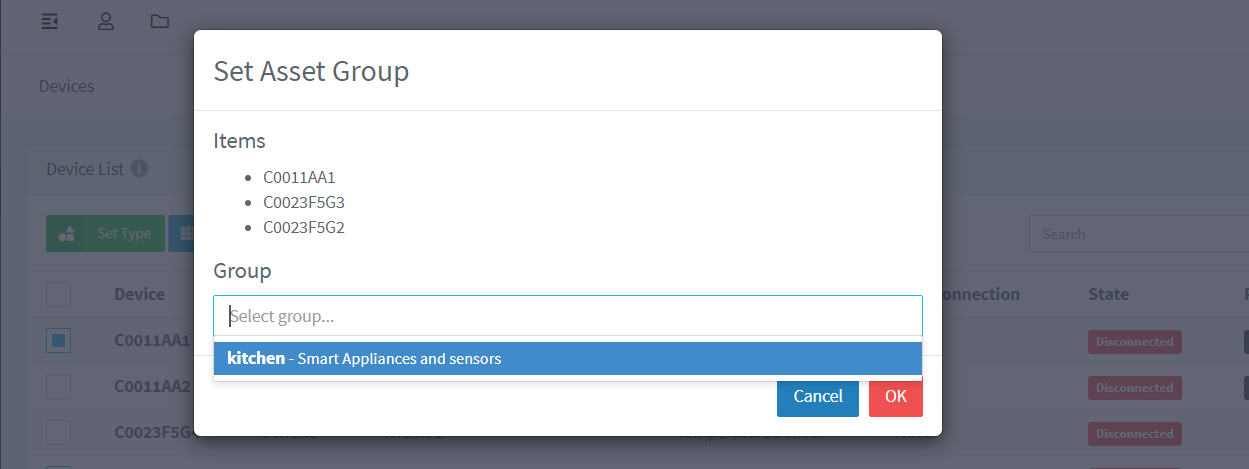Confirm with the red OK button
Screen dimensions: 1249x469
(895, 396)
